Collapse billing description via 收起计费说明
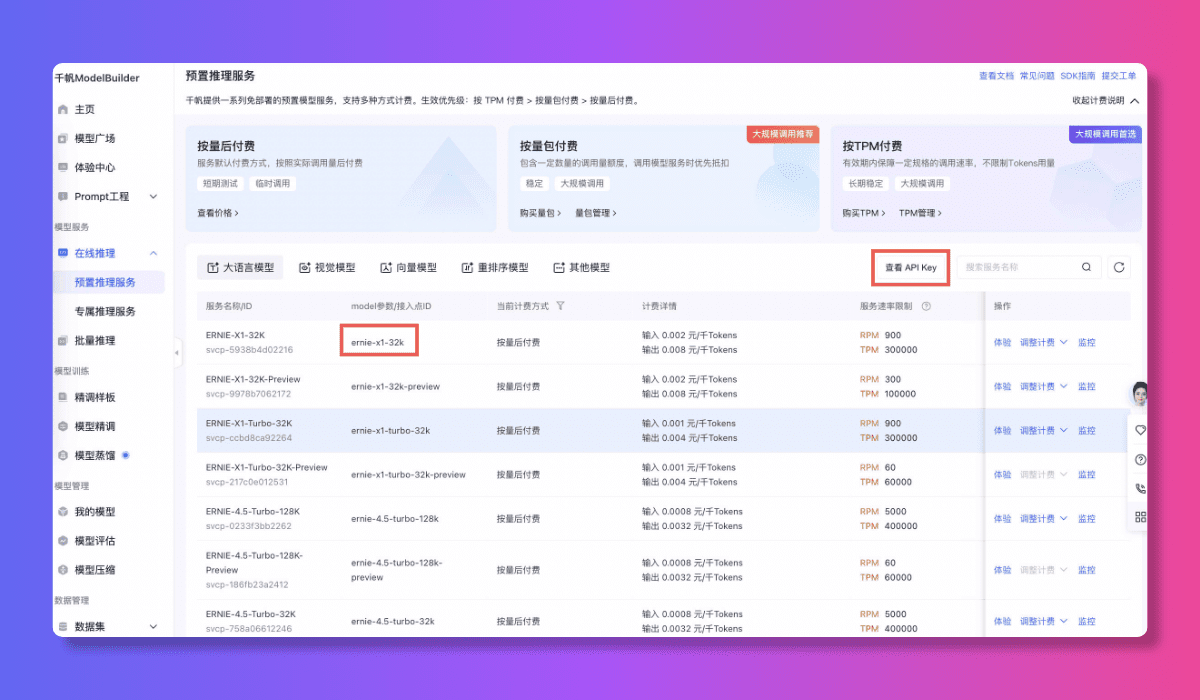 coord(1105,100)
